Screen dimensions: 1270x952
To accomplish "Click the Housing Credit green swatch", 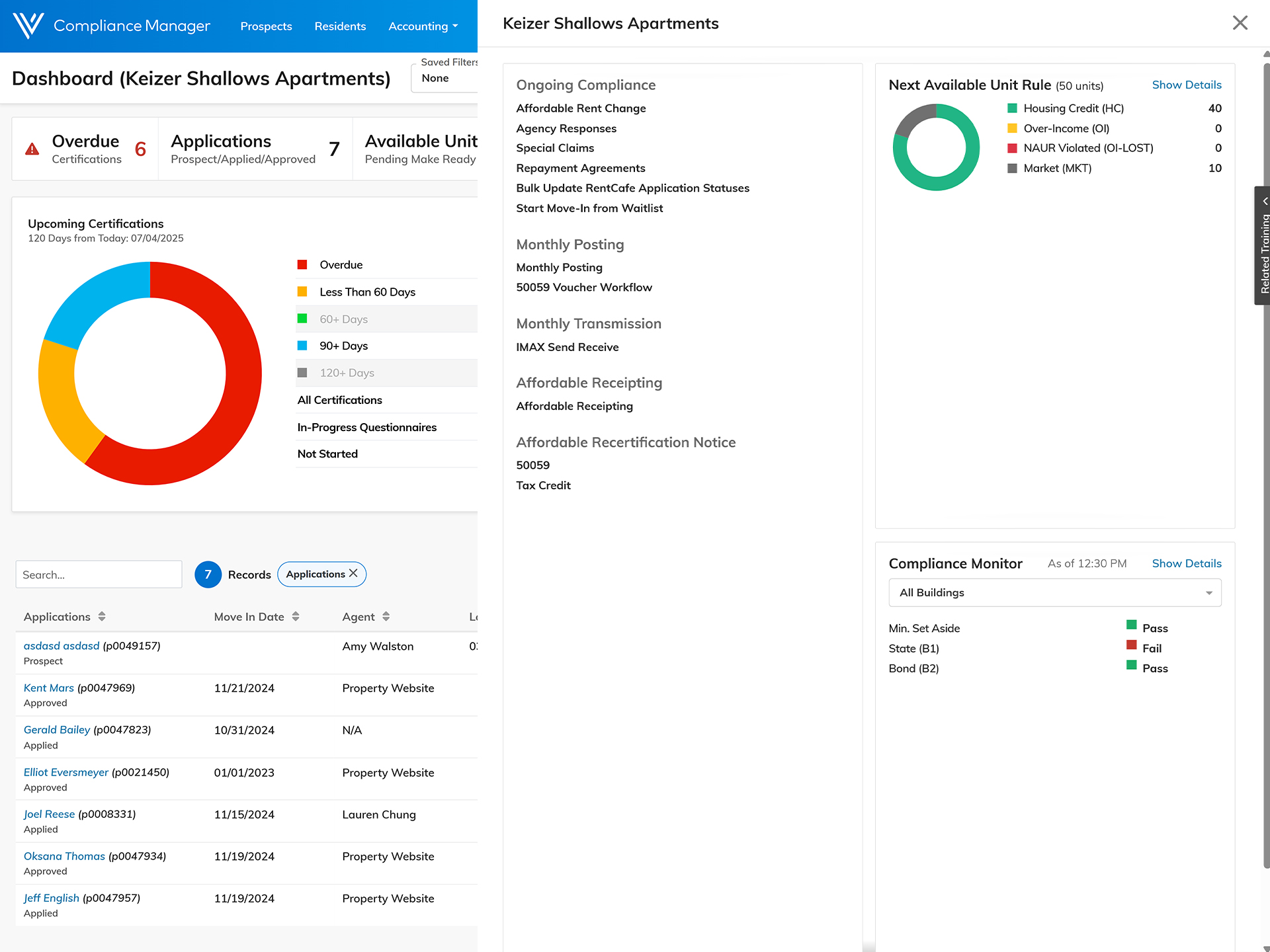I will pos(1012,108).
